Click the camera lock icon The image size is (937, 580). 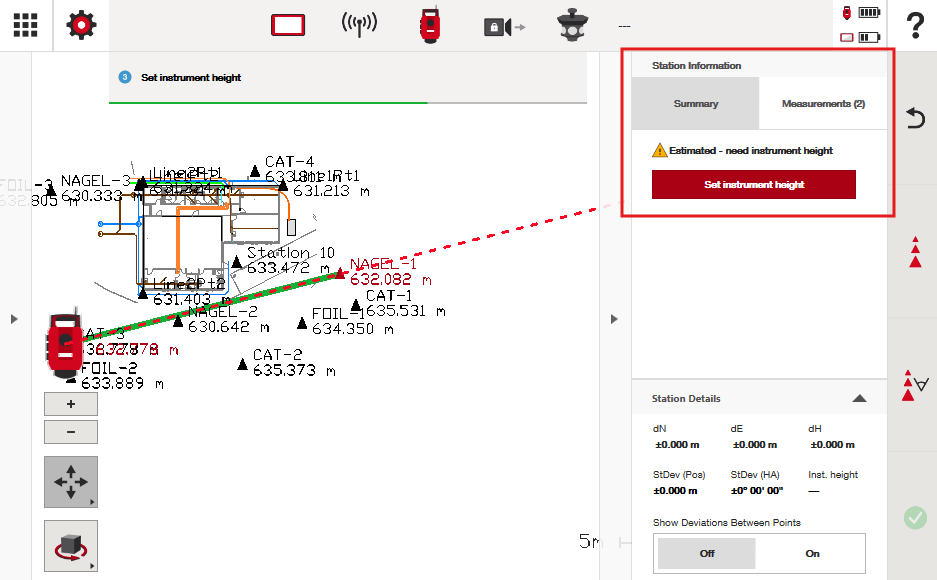(x=503, y=26)
